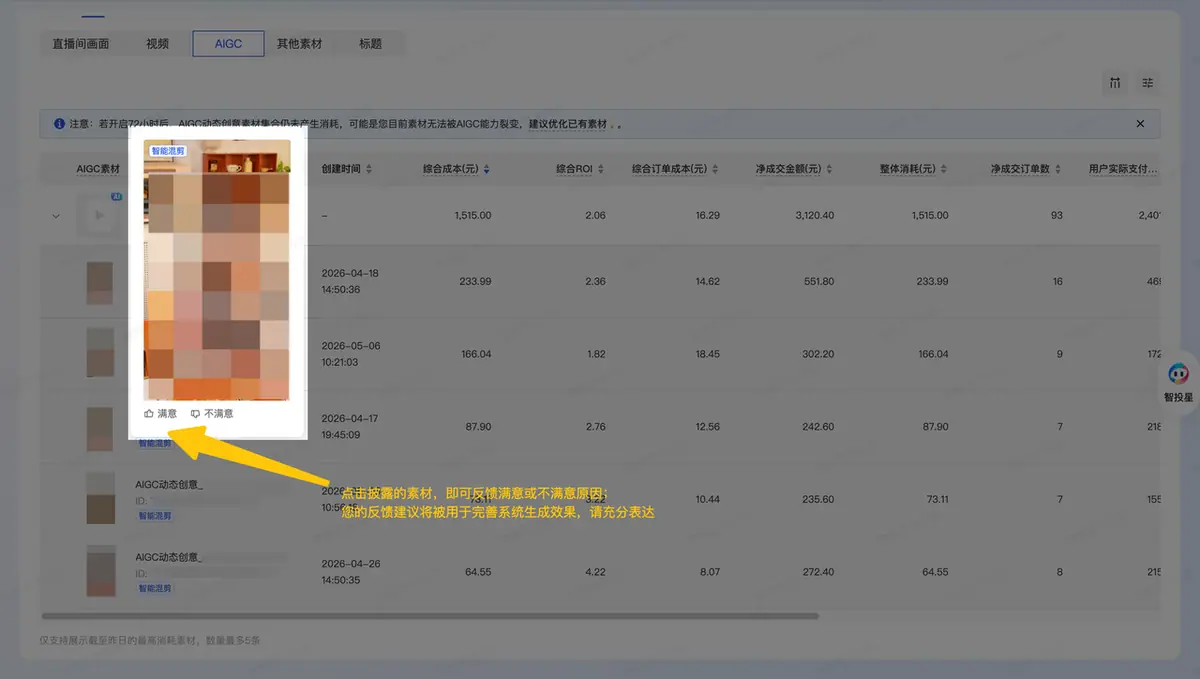Open the filter sliders icon
1200x679 pixels.
point(1148,83)
